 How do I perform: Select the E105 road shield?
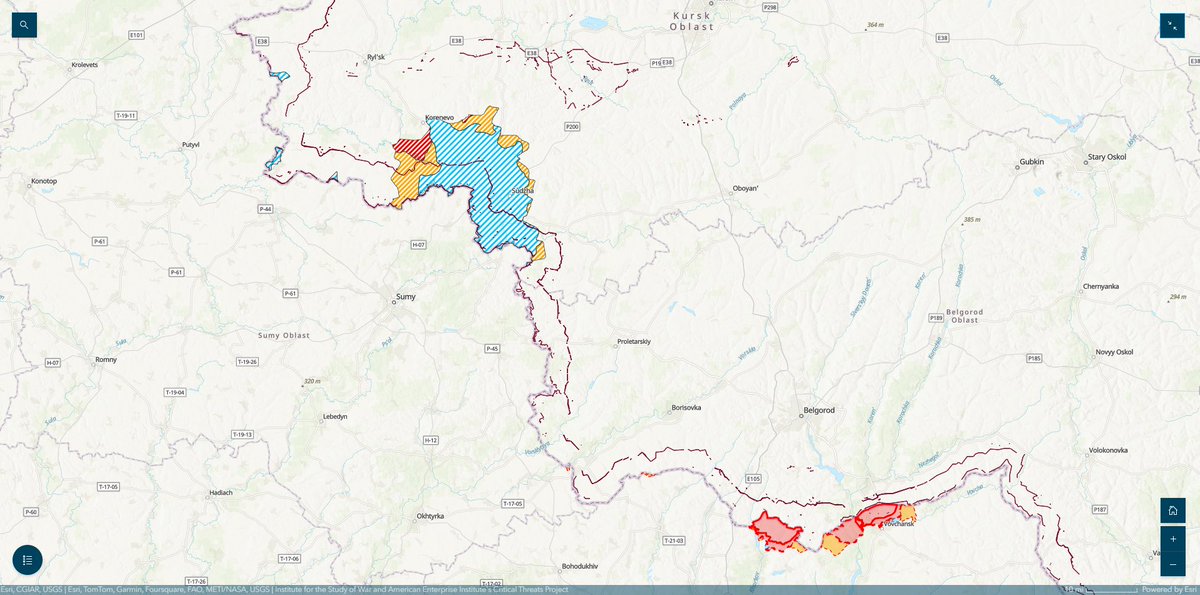click(753, 479)
